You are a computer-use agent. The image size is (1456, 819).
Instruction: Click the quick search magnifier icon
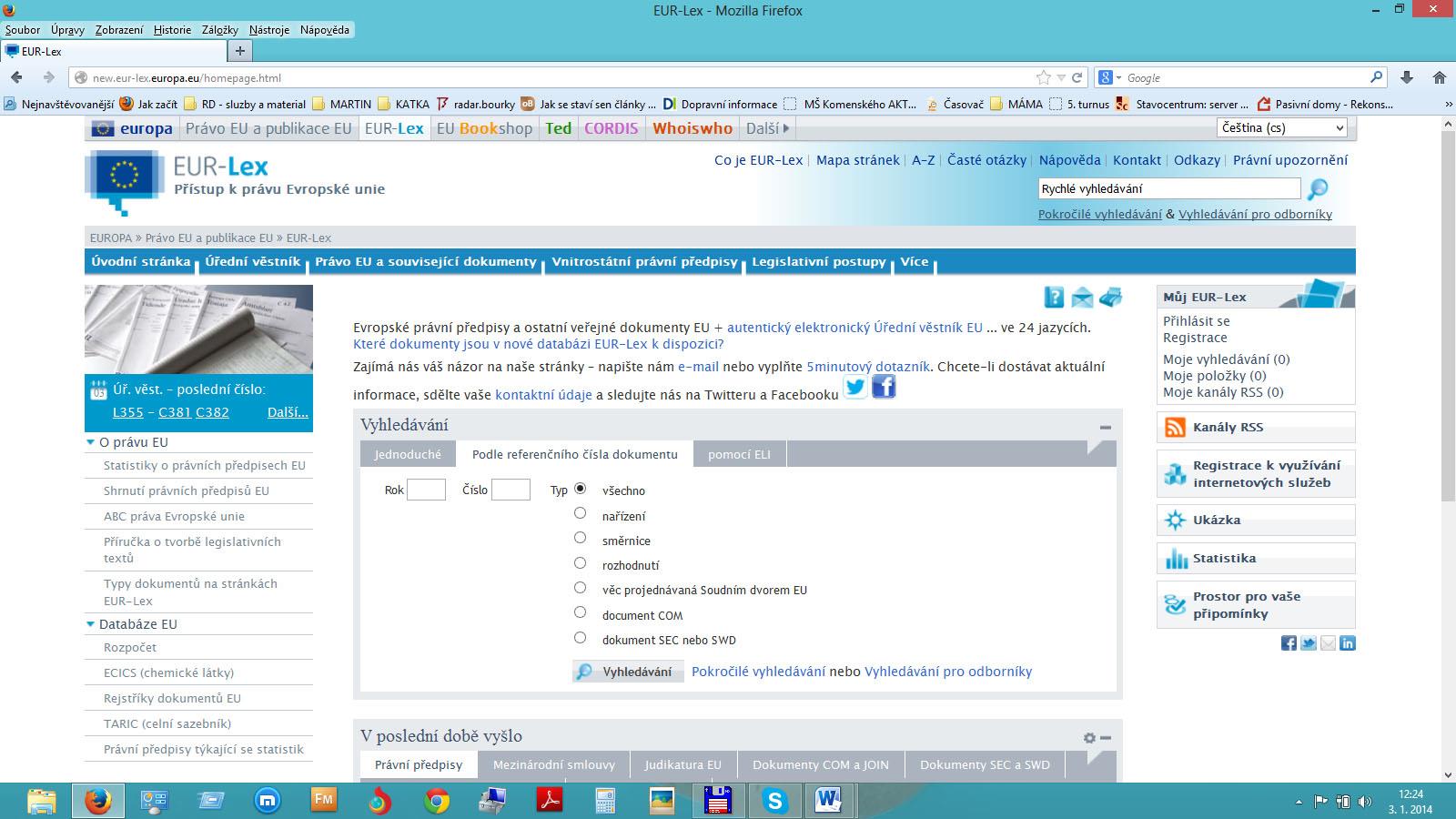1317,189
